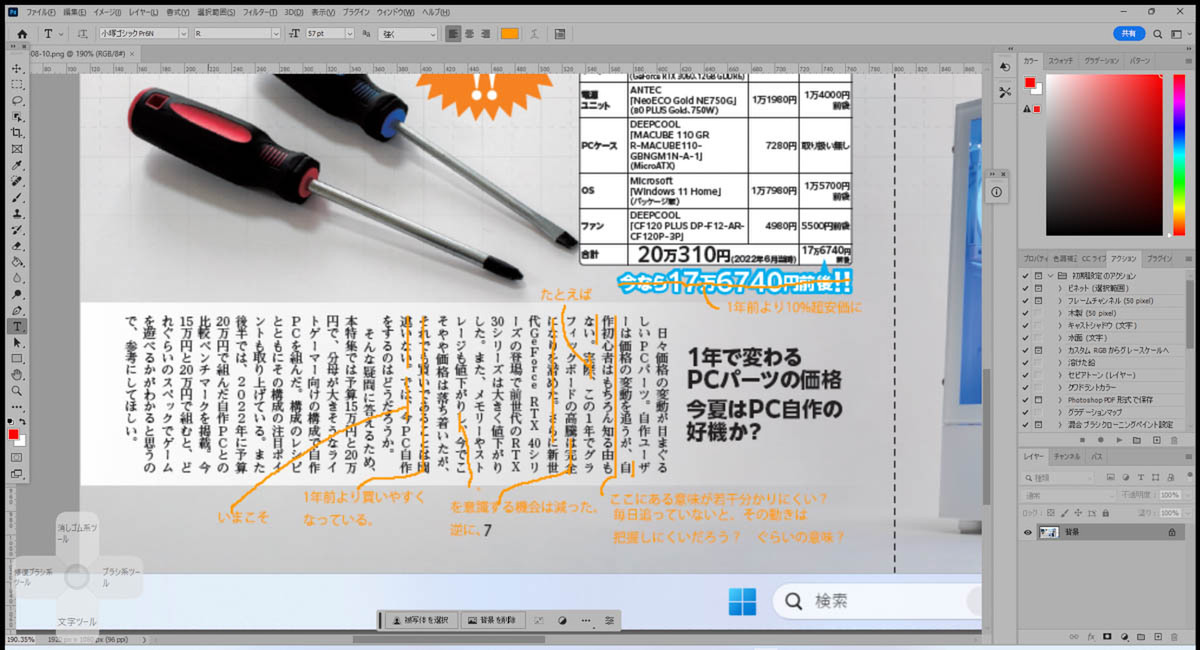Image resolution: width=1200 pixels, height=650 pixels.
Task: Hide the 背景 layer eye icon
Action: [1028, 533]
